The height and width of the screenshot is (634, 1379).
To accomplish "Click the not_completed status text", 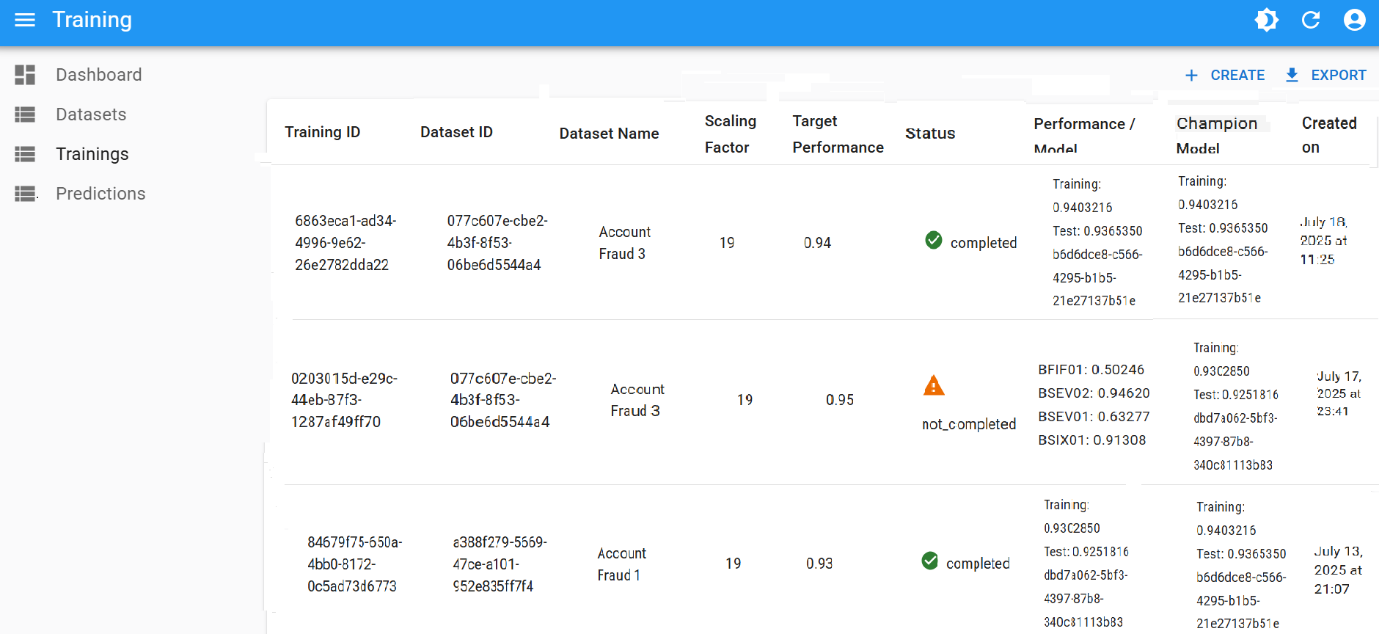I will [x=968, y=424].
